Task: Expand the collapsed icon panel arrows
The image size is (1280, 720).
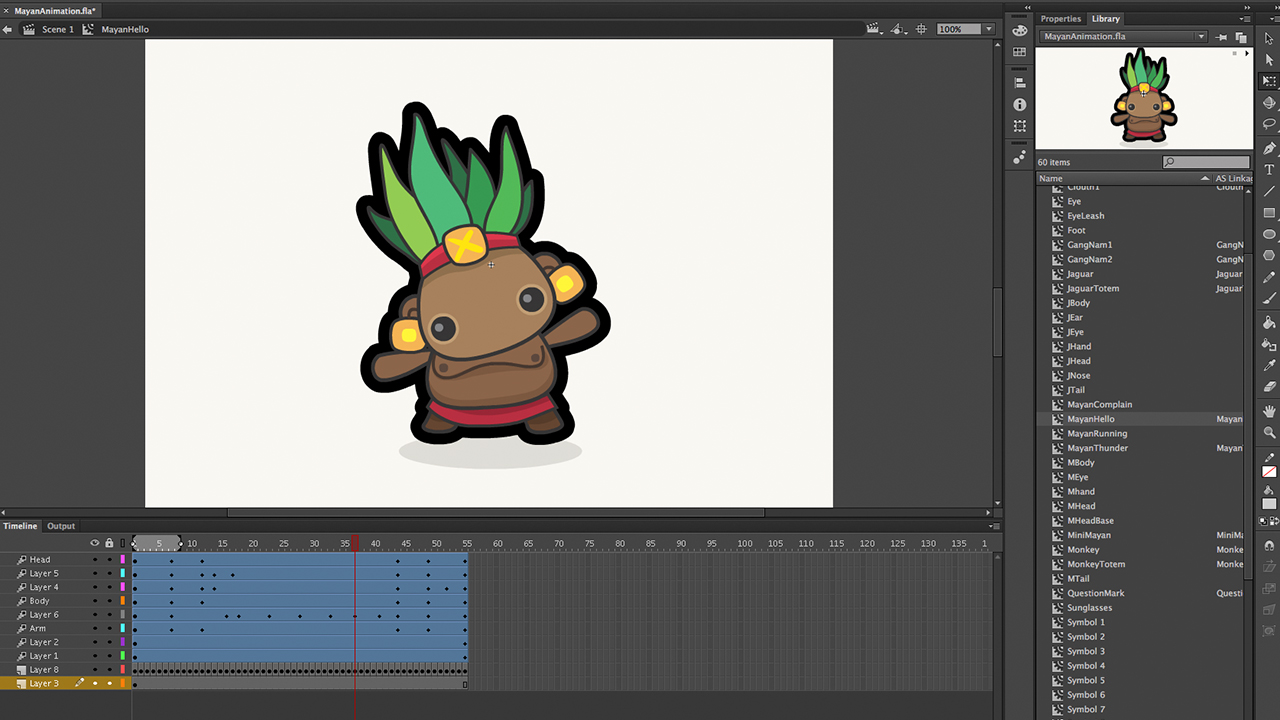Action: [1027, 6]
